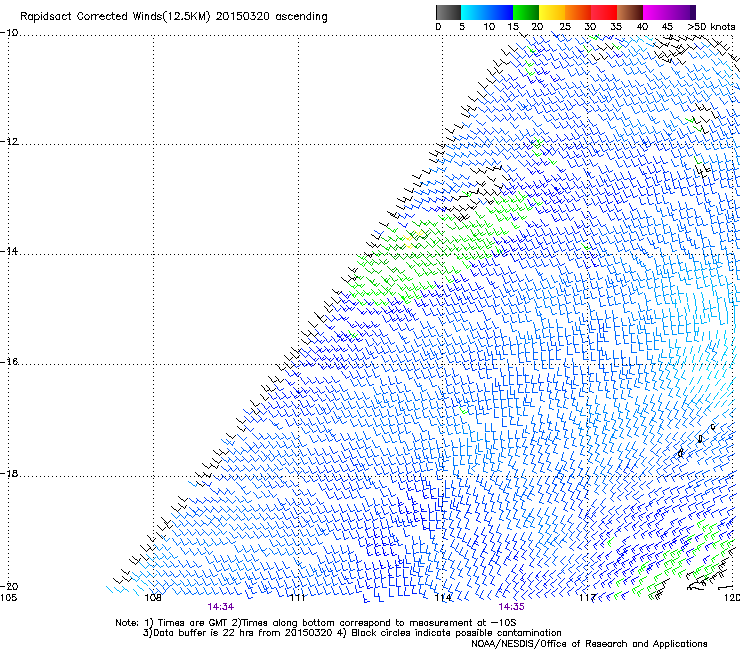Click the green 15-20 knots legend swatch
Screen dimensions: 740x650
pyautogui.click(x=526, y=12)
